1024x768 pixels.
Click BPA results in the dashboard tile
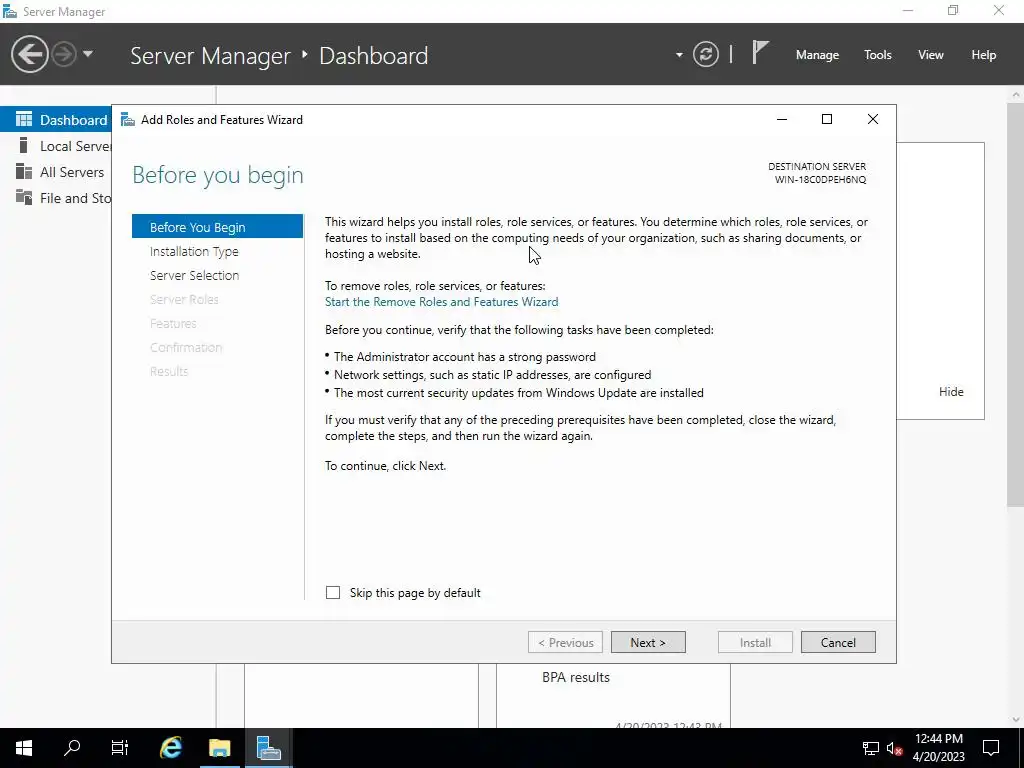coord(575,677)
